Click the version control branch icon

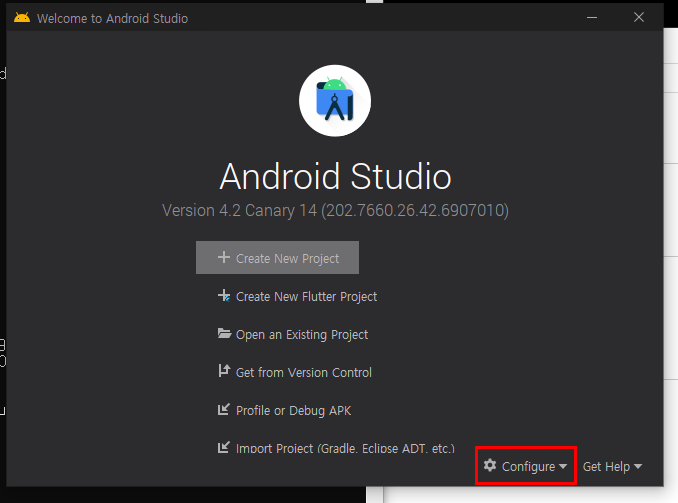point(224,371)
